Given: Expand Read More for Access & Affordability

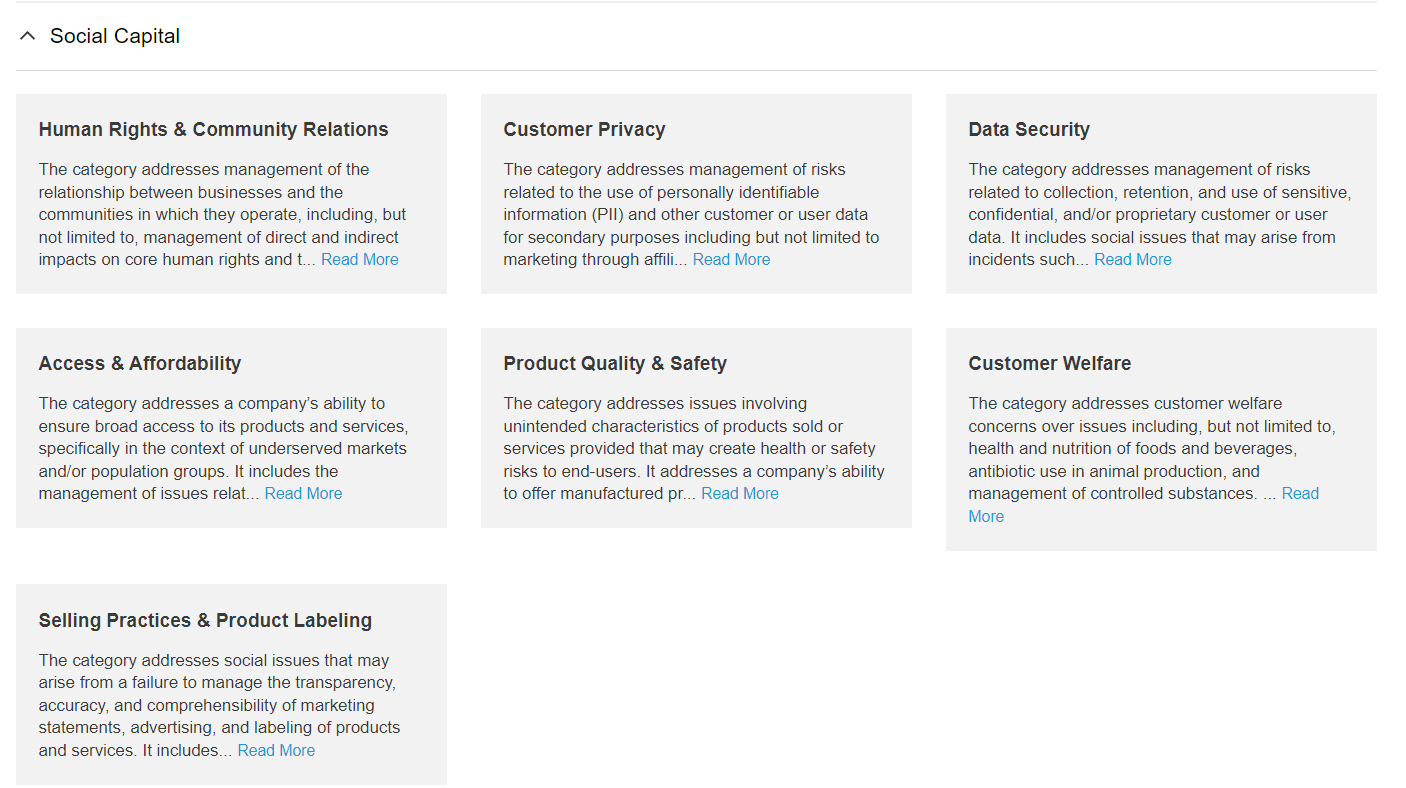Looking at the screenshot, I should [303, 493].
